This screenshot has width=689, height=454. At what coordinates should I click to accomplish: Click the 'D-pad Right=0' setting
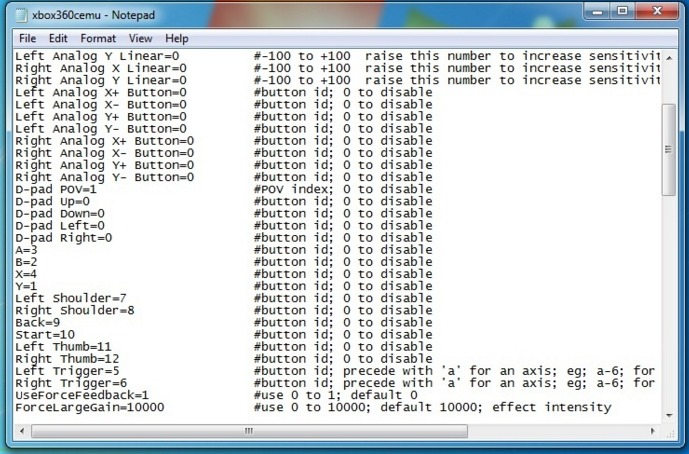pos(64,238)
